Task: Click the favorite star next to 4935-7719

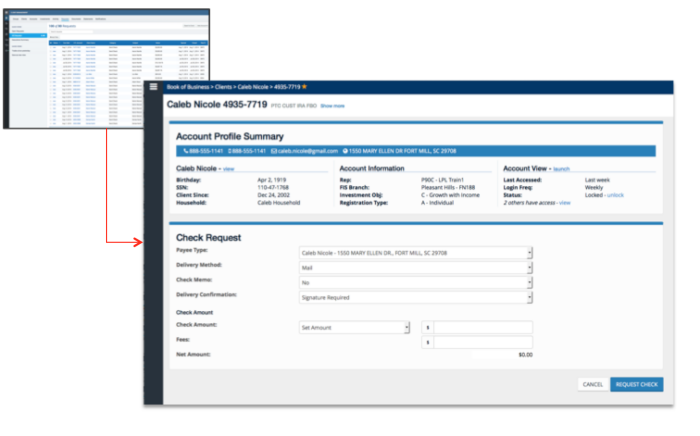Action: pyautogui.click(x=304, y=87)
